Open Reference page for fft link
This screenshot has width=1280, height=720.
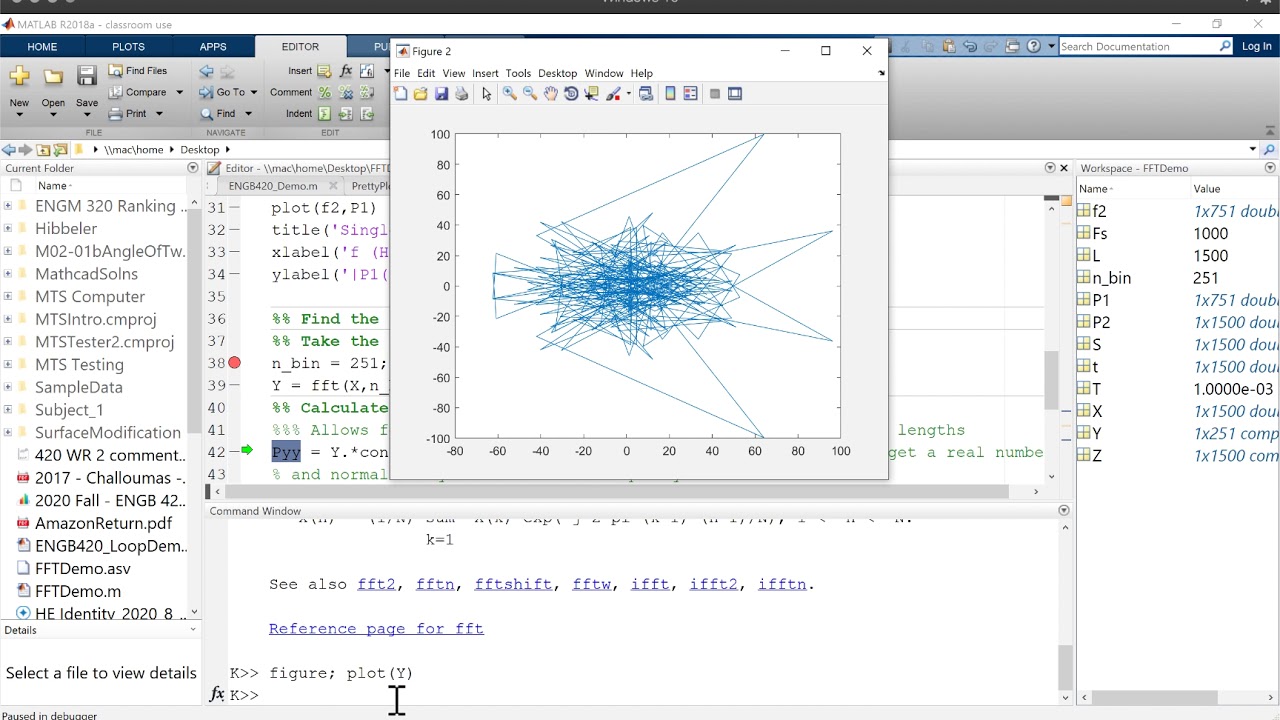[x=376, y=628]
